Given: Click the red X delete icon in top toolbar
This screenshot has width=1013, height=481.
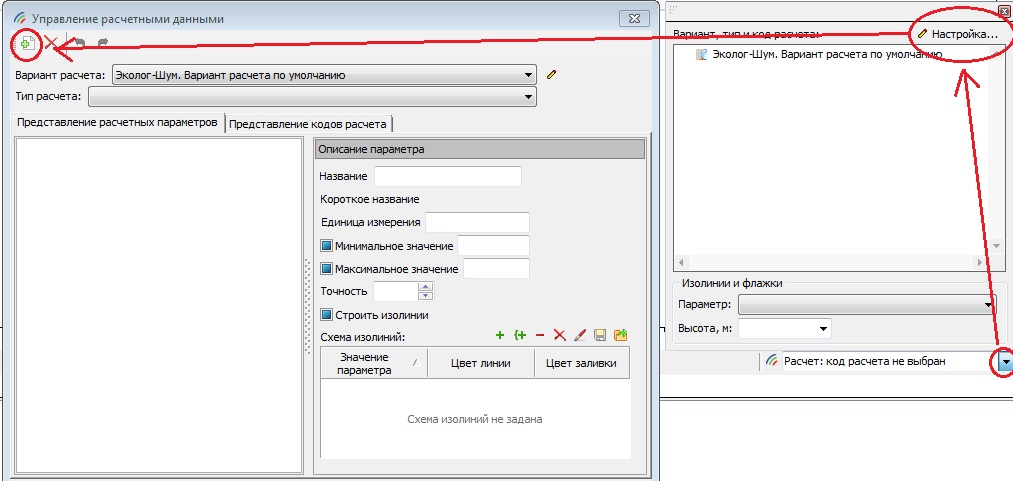Looking at the screenshot, I should (x=50, y=44).
